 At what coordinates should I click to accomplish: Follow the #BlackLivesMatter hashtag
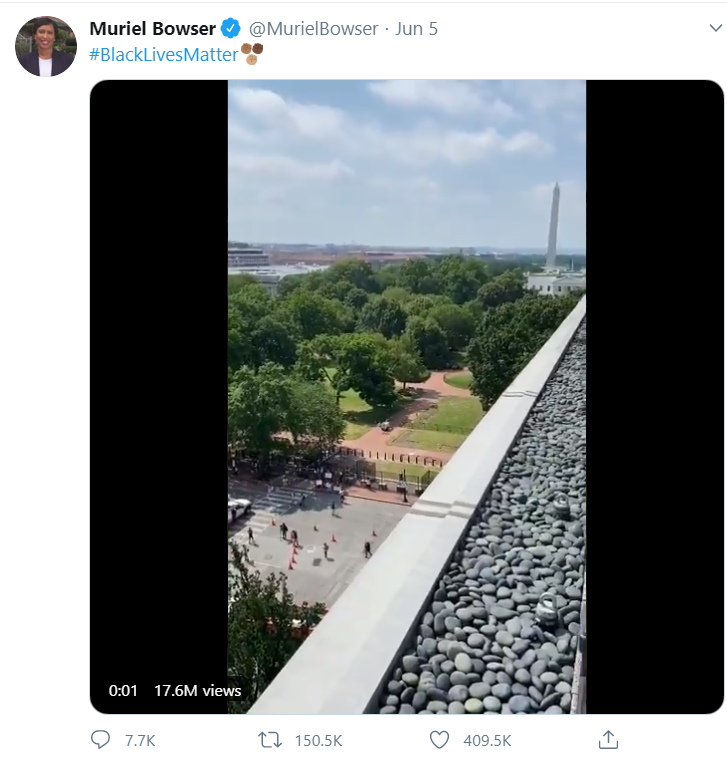coord(163,54)
